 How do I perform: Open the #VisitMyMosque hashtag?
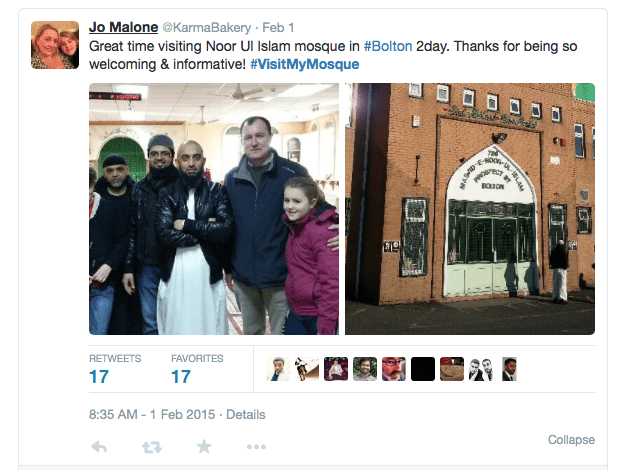pyautogui.click(x=305, y=64)
